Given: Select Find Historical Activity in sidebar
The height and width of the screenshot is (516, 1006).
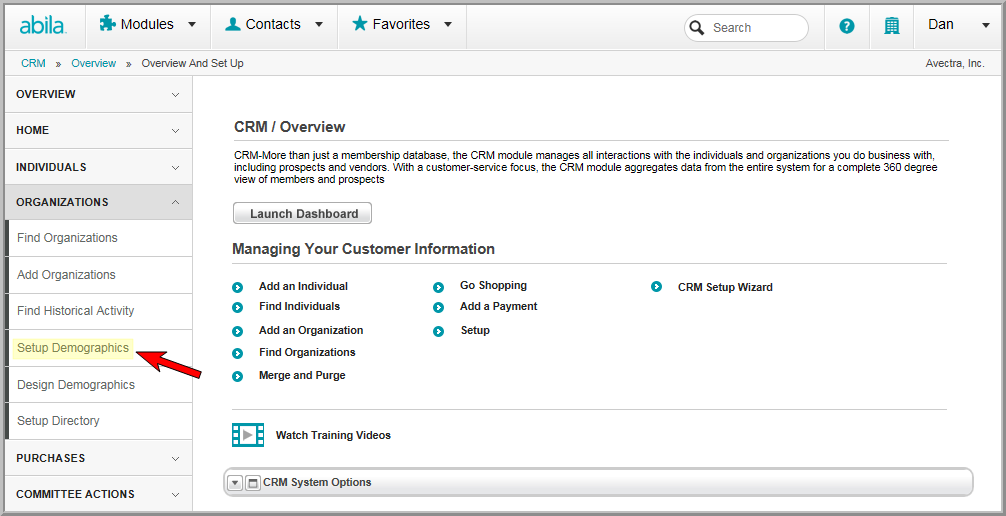Looking at the screenshot, I should pos(76,311).
